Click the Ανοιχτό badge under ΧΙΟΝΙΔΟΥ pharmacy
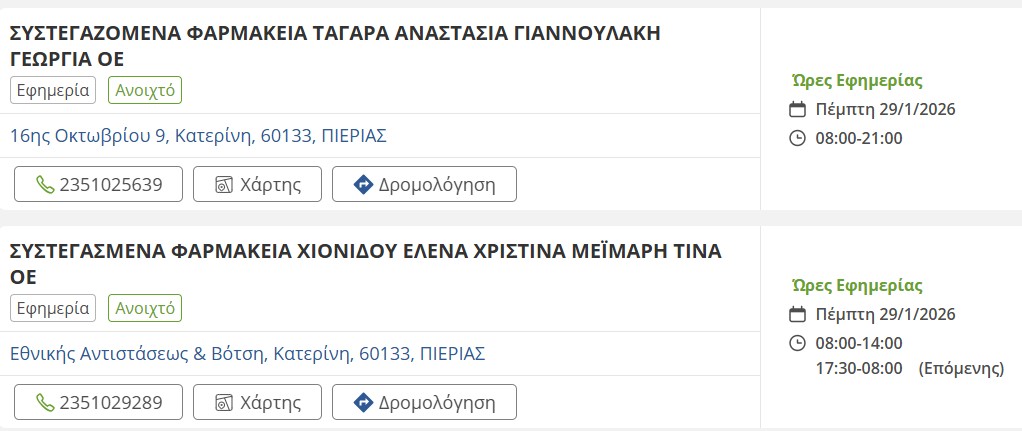1022x431 pixels. [145, 308]
